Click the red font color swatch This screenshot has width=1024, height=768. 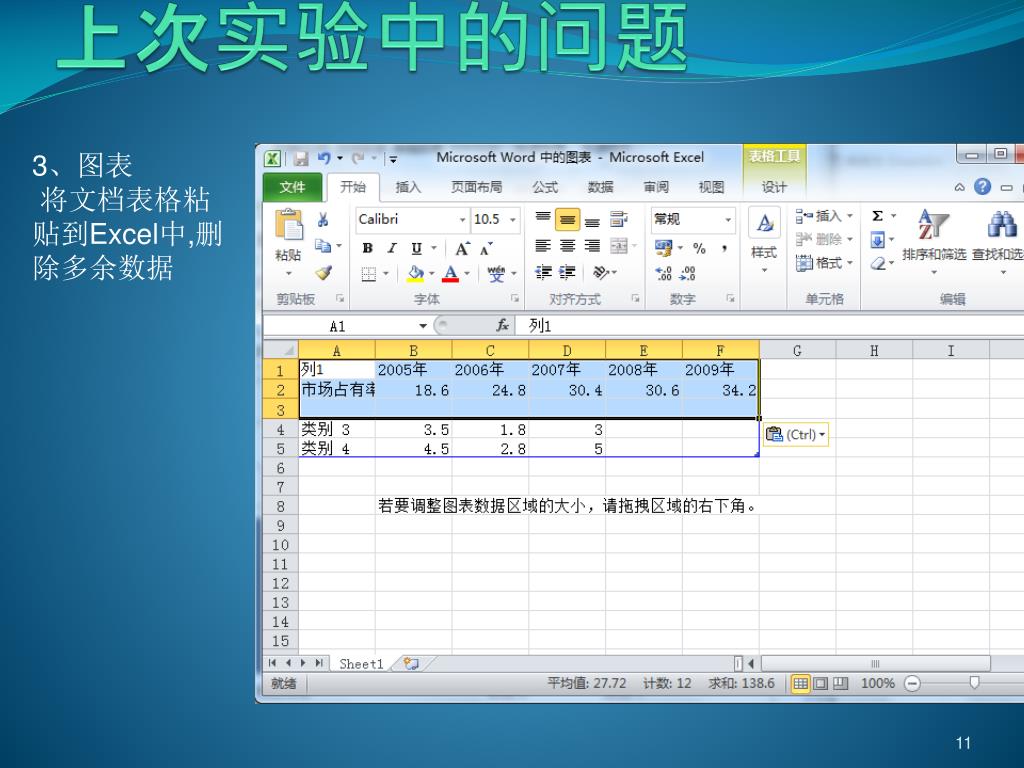point(451,273)
